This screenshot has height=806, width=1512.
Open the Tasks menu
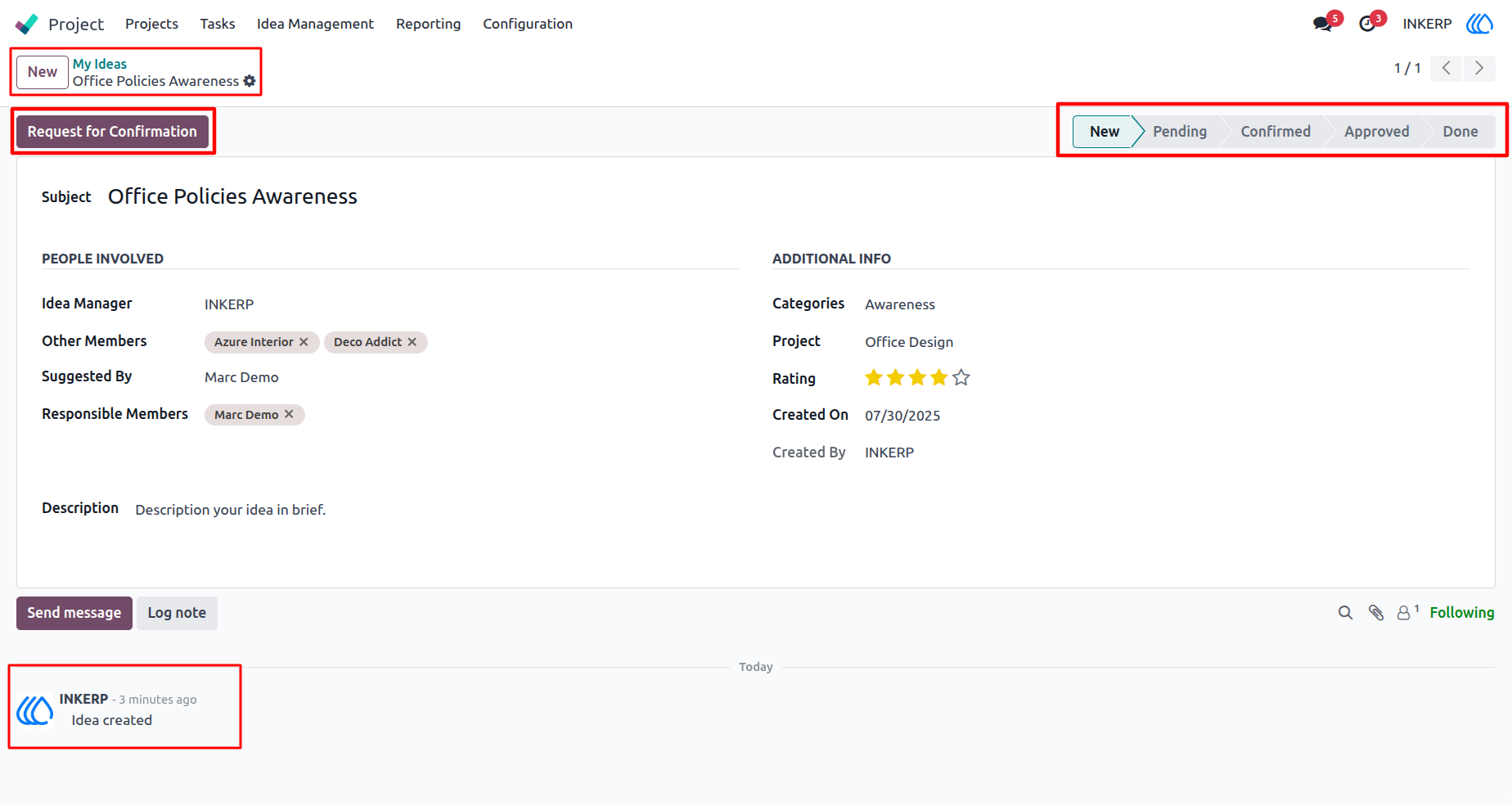coord(218,24)
